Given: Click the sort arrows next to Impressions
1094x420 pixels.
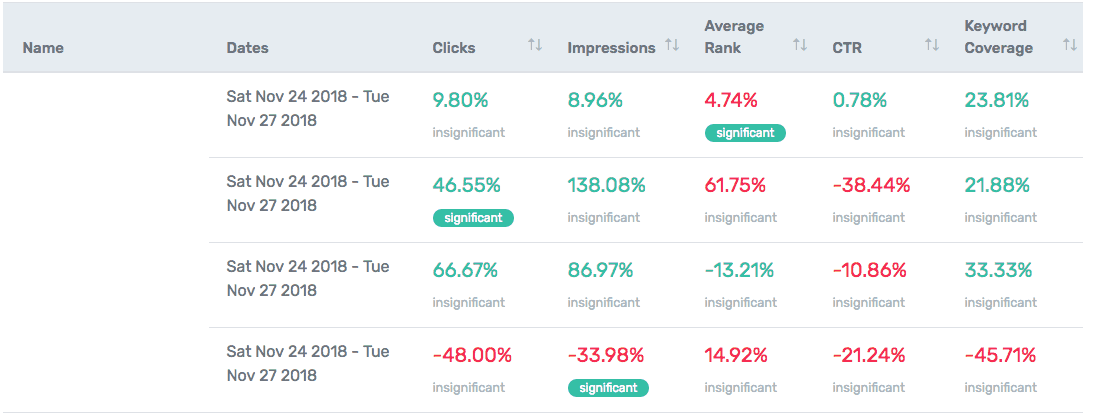Looking at the screenshot, I should pos(672,46).
